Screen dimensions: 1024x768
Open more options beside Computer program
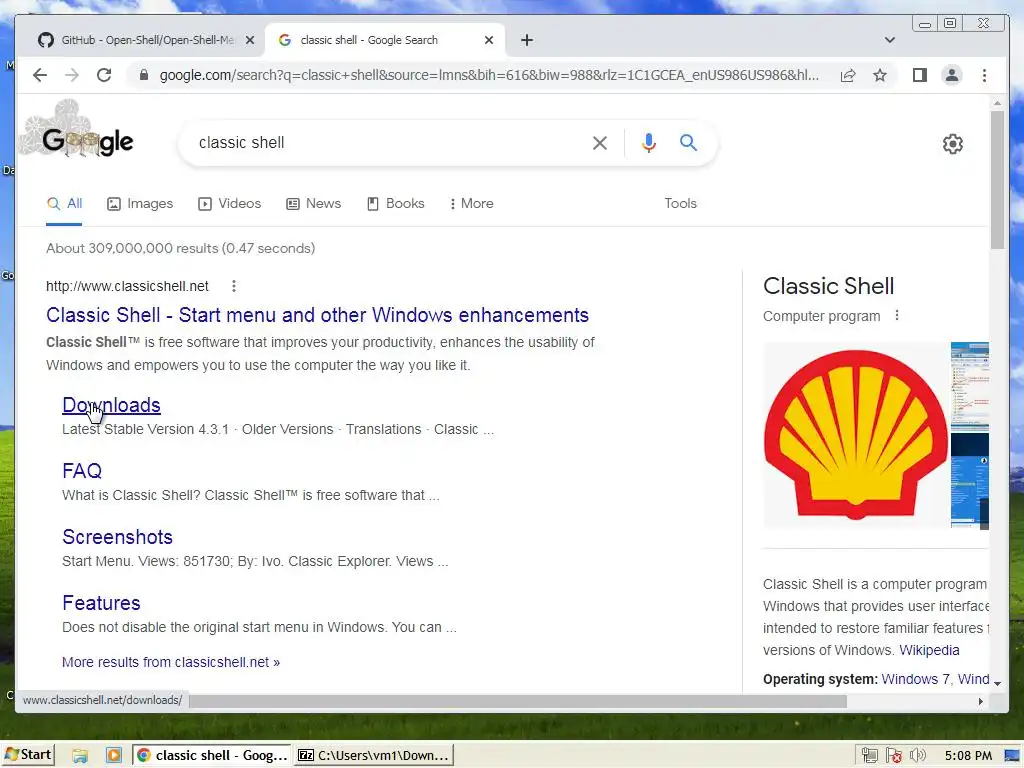coord(897,315)
